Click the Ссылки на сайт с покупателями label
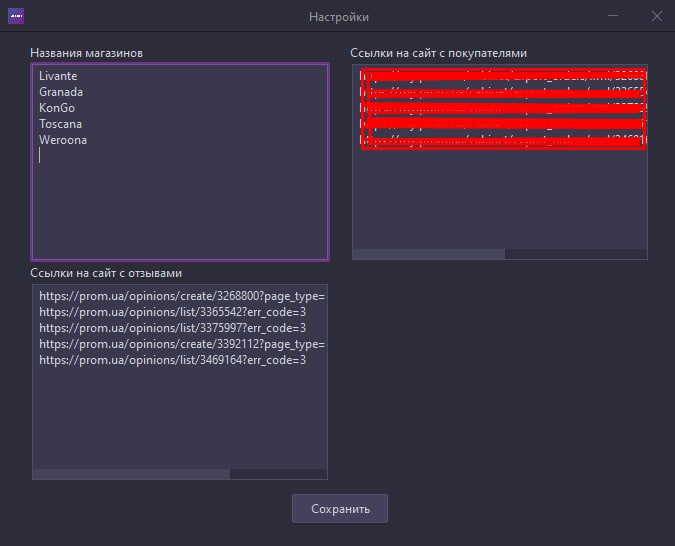The width and height of the screenshot is (675, 546). pos(438,53)
